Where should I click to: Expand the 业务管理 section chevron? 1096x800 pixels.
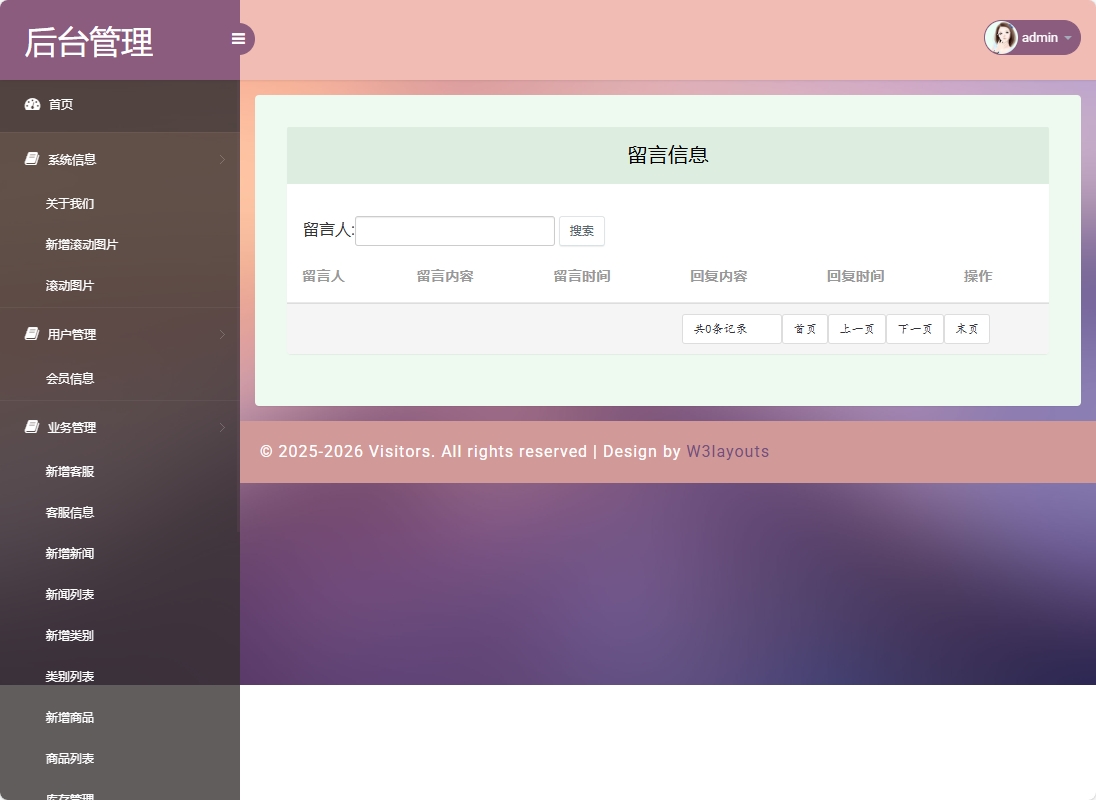point(222,428)
